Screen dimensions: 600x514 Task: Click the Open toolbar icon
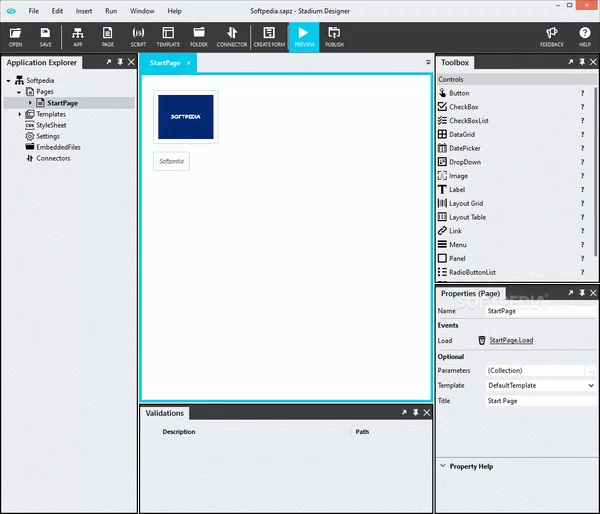coord(15,37)
